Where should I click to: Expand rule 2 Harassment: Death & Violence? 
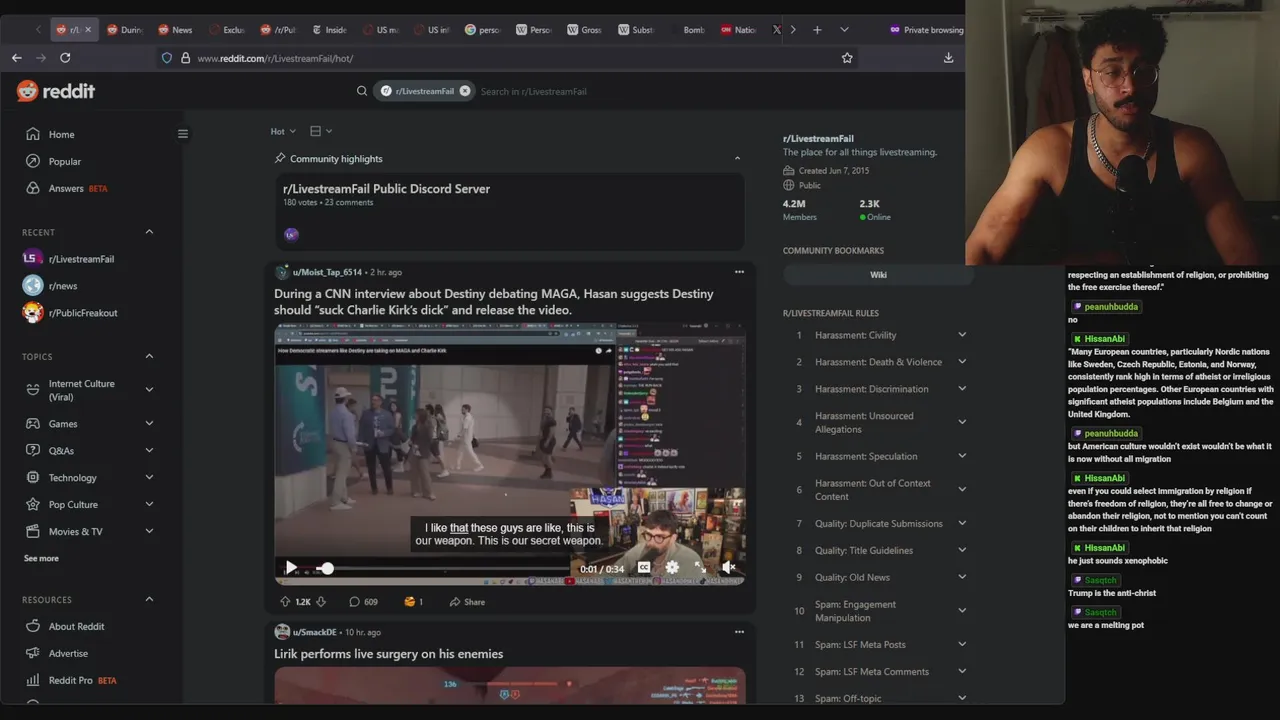tap(962, 362)
